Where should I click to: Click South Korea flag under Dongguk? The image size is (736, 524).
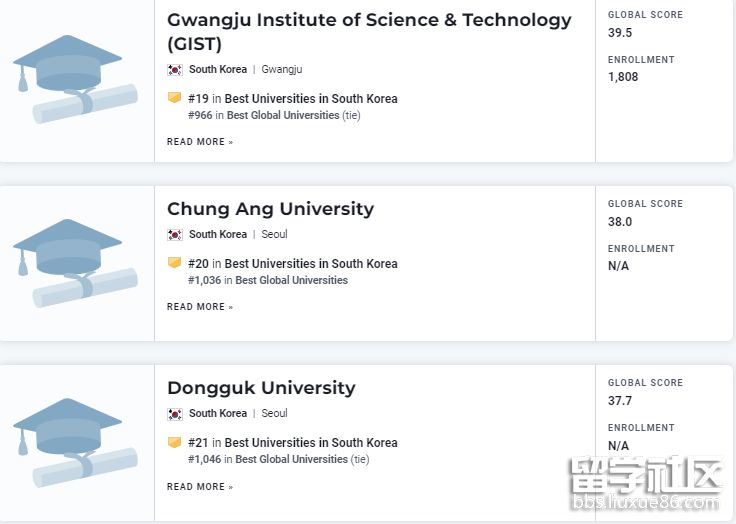pos(175,414)
